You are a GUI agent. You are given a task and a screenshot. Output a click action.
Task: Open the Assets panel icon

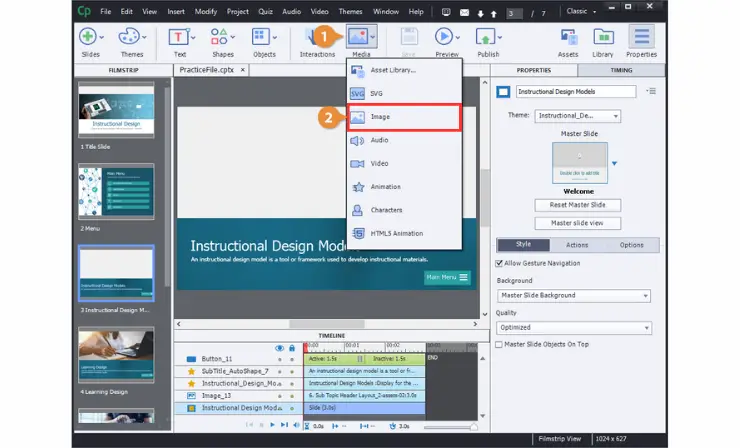click(568, 37)
